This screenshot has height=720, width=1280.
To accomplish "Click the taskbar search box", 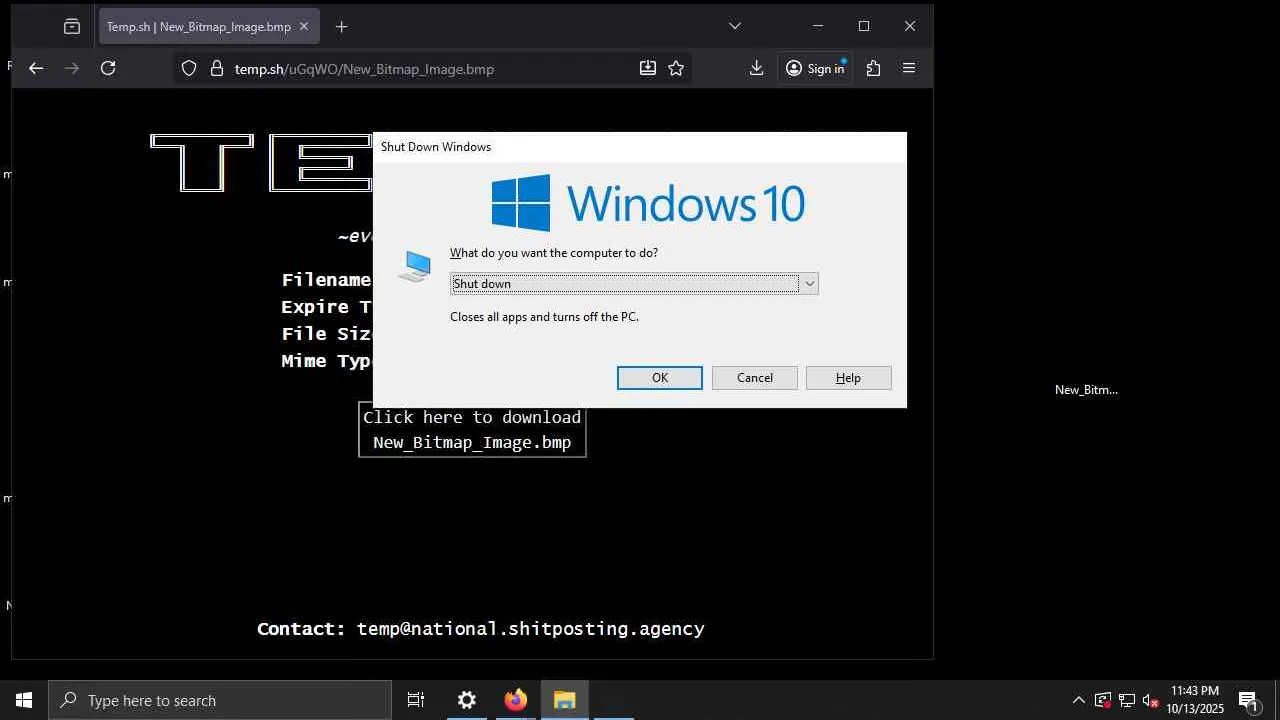I will point(220,700).
